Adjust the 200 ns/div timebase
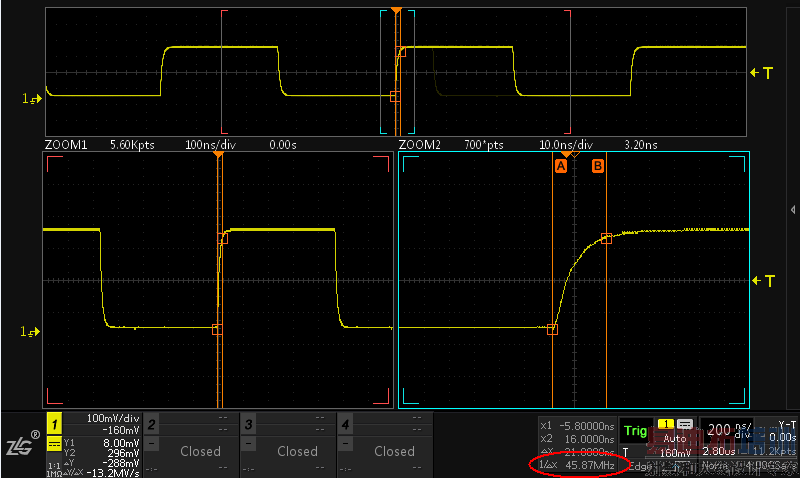The height and width of the screenshot is (478, 800). click(729, 430)
